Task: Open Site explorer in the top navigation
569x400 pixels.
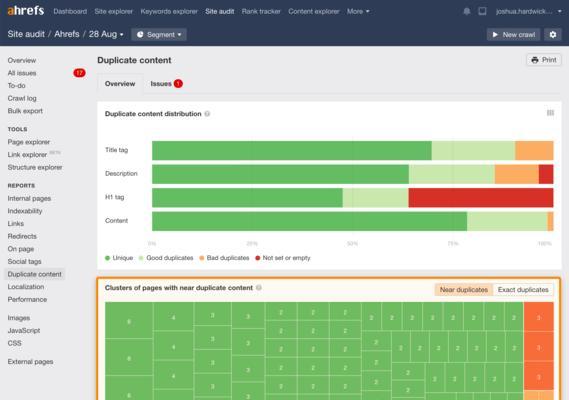Action: [x=114, y=11]
